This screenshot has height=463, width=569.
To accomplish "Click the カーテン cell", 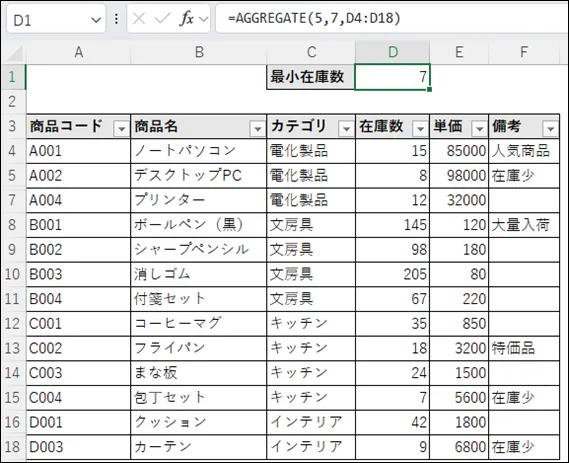I will 198,447.
